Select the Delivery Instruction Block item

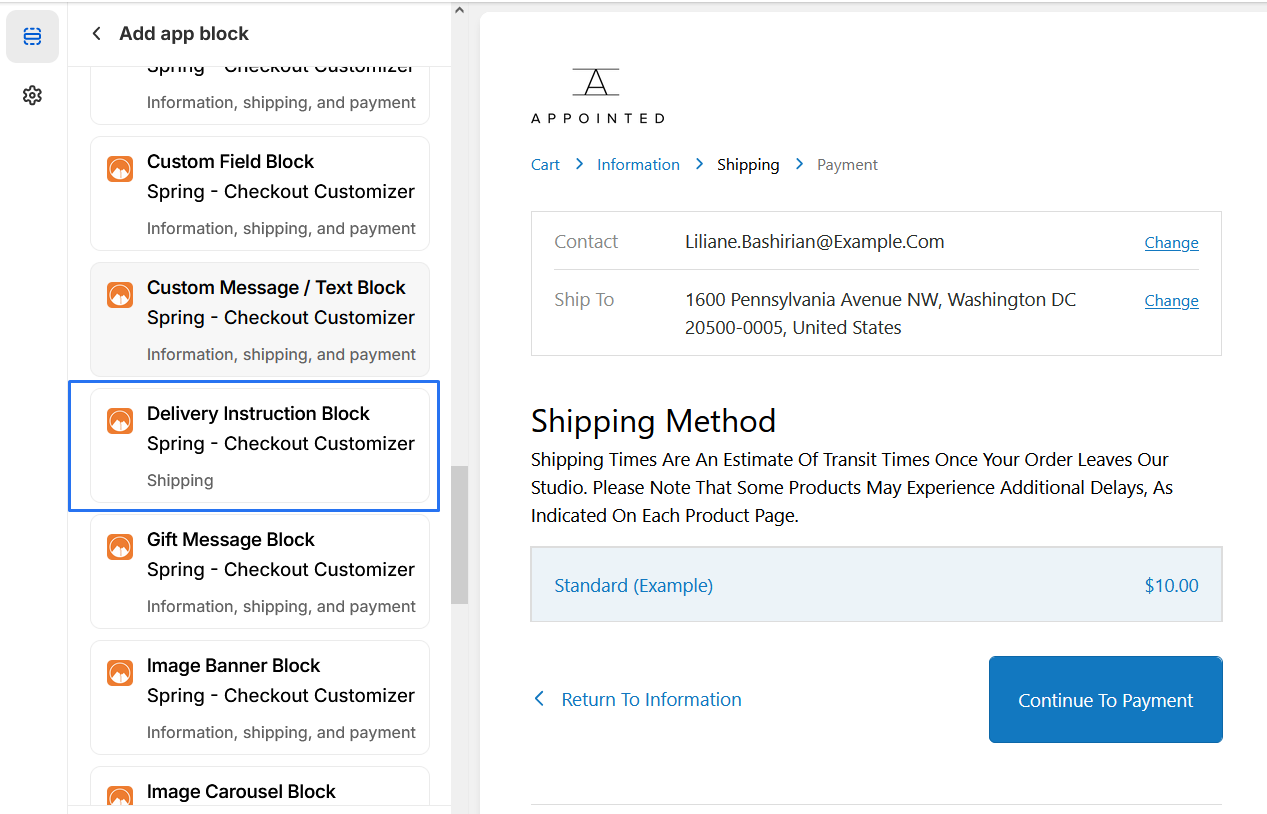[x=259, y=446]
